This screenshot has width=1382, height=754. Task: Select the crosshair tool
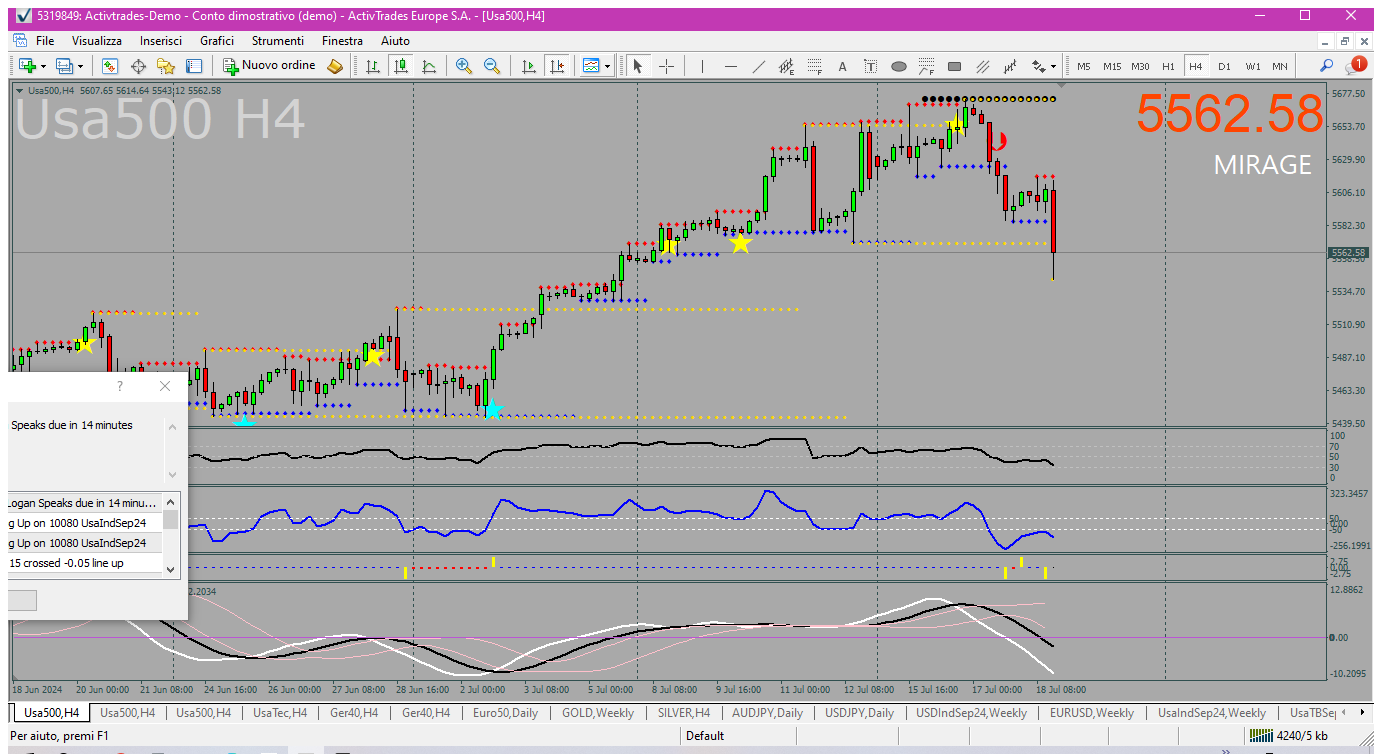(666, 66)
